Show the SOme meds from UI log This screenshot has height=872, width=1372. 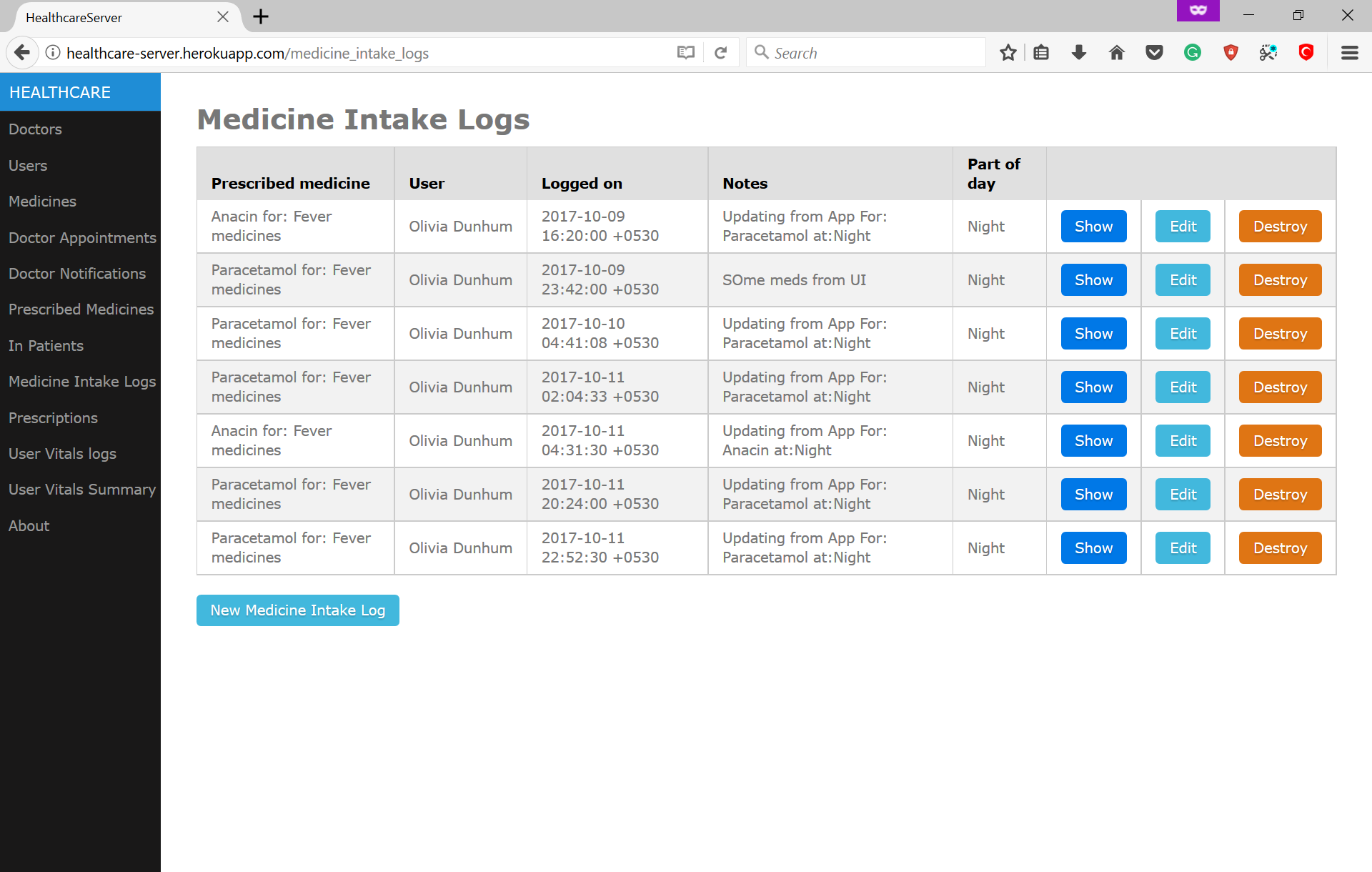[x=1093, y=280]
